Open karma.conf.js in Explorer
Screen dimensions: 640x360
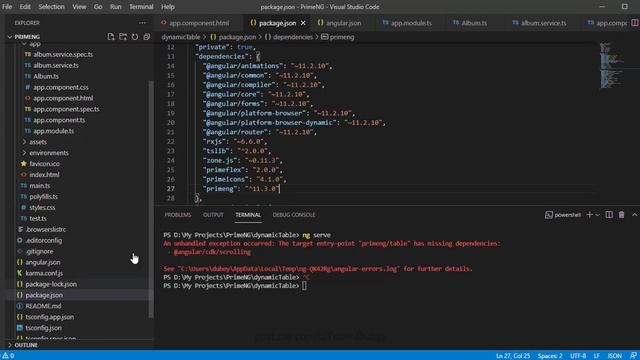(x=44, y=273)
